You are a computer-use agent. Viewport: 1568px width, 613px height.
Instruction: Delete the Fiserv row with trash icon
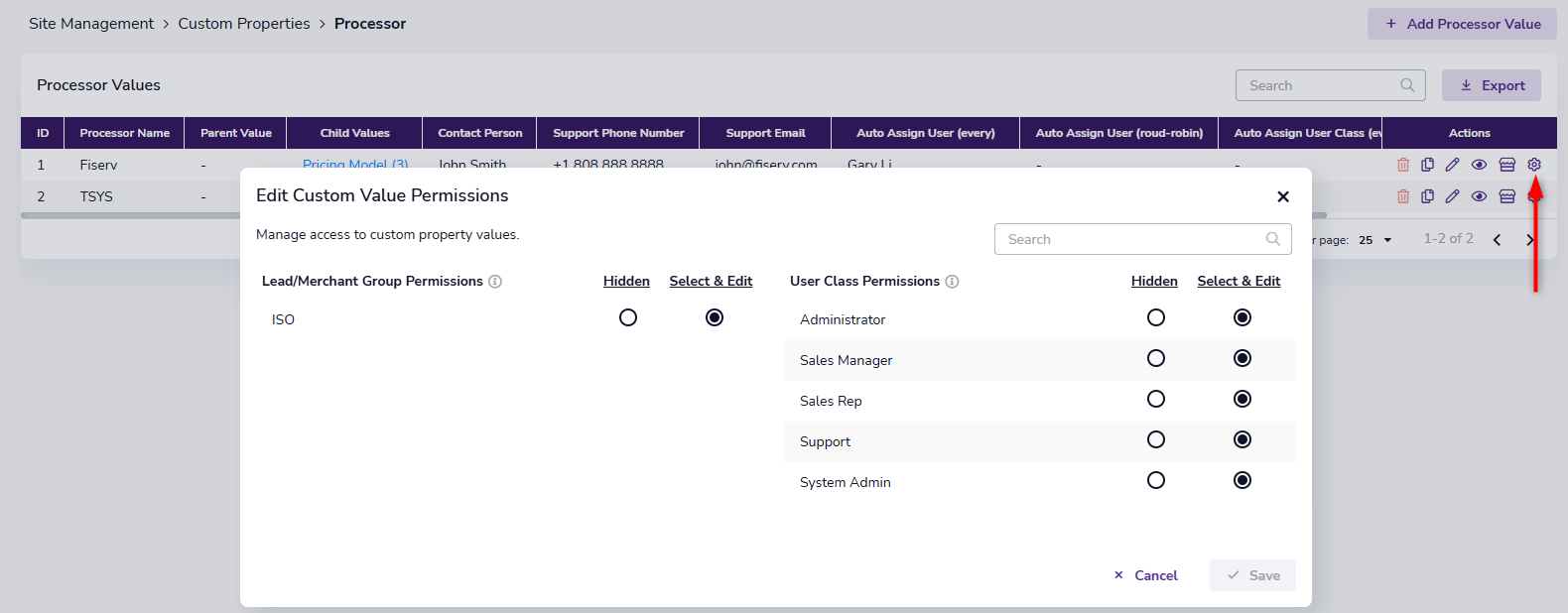pyautogui.click(x=1403, y=165)
